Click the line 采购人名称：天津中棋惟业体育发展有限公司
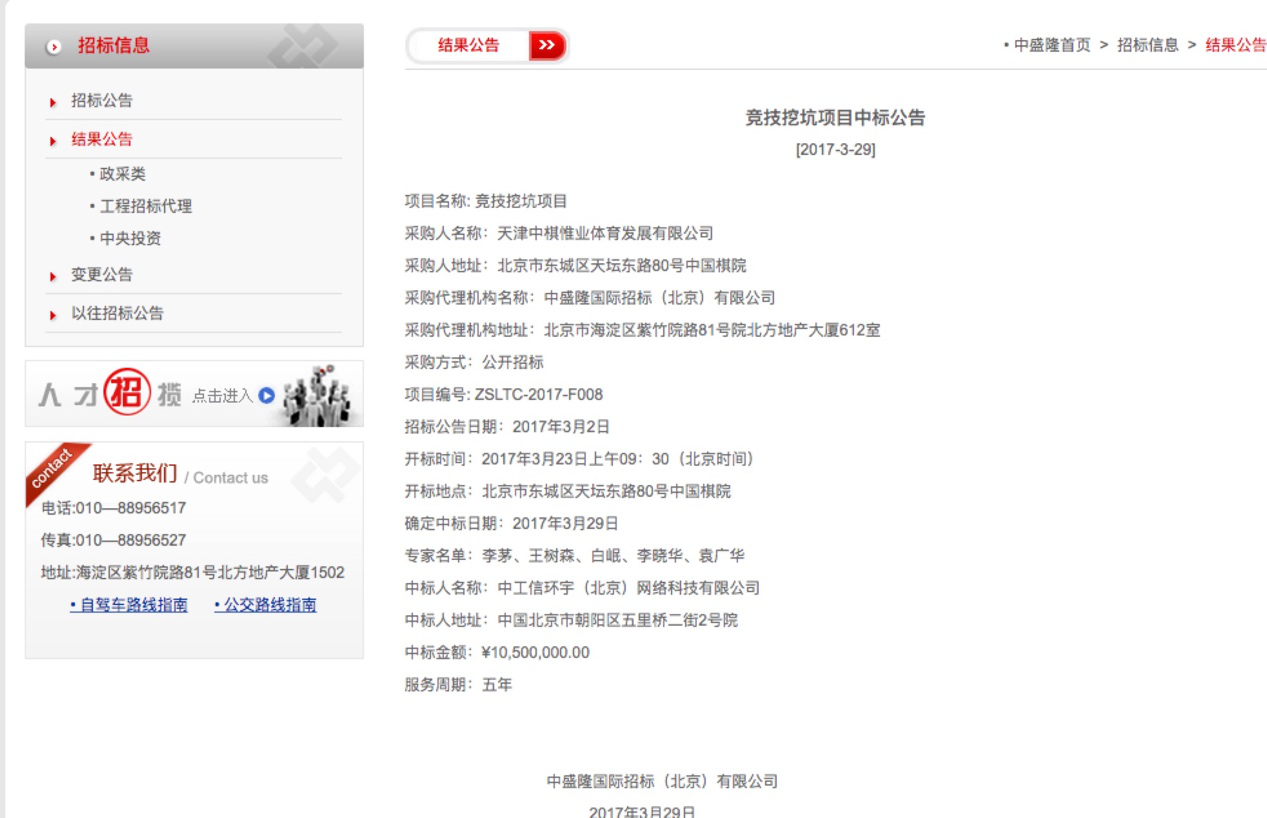Viewport: 1267px width, 818px height. pos(559,233)
